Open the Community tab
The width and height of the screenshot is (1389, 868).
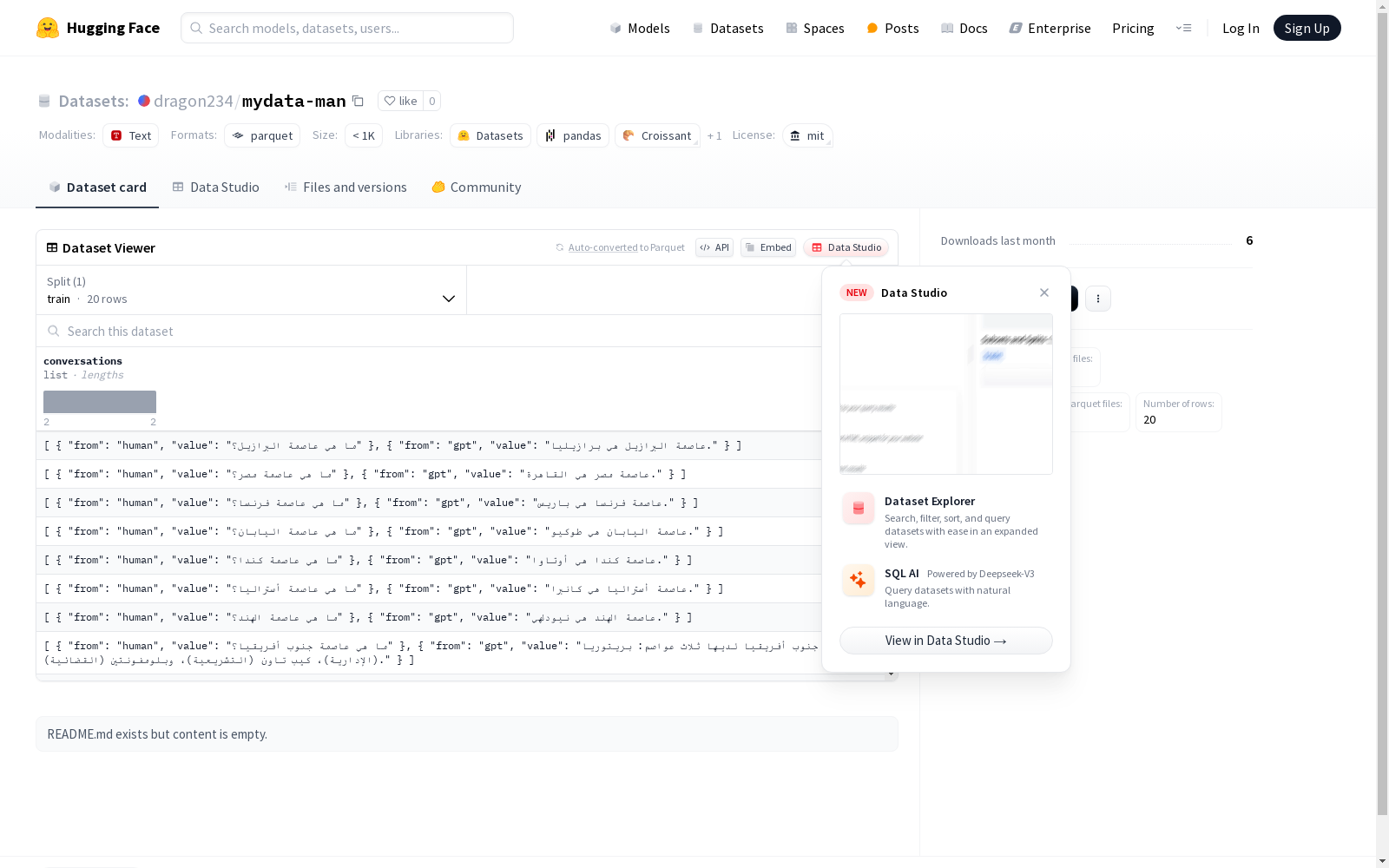[477, 187]
